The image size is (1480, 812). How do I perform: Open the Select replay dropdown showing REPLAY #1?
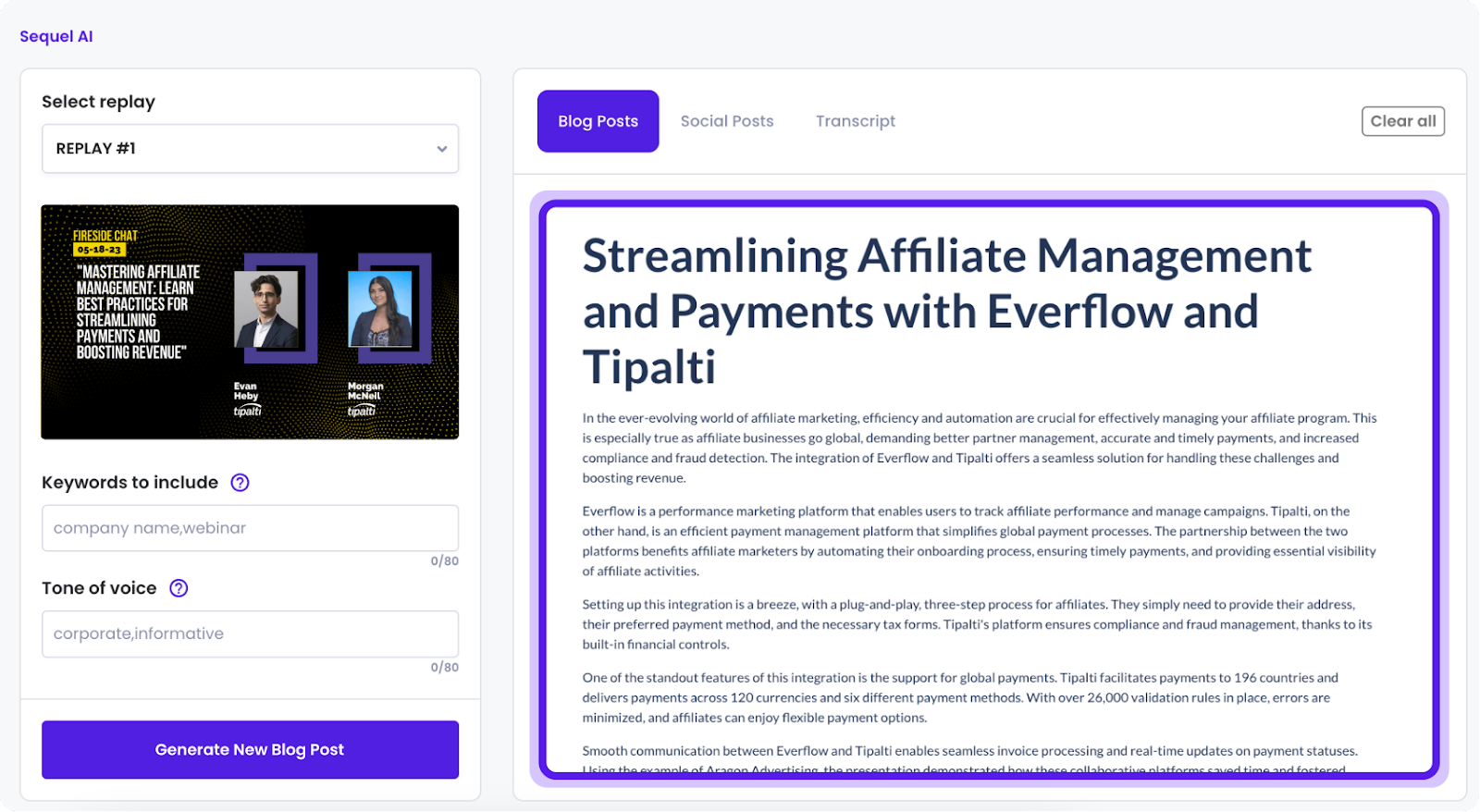(x=250, y=149)
